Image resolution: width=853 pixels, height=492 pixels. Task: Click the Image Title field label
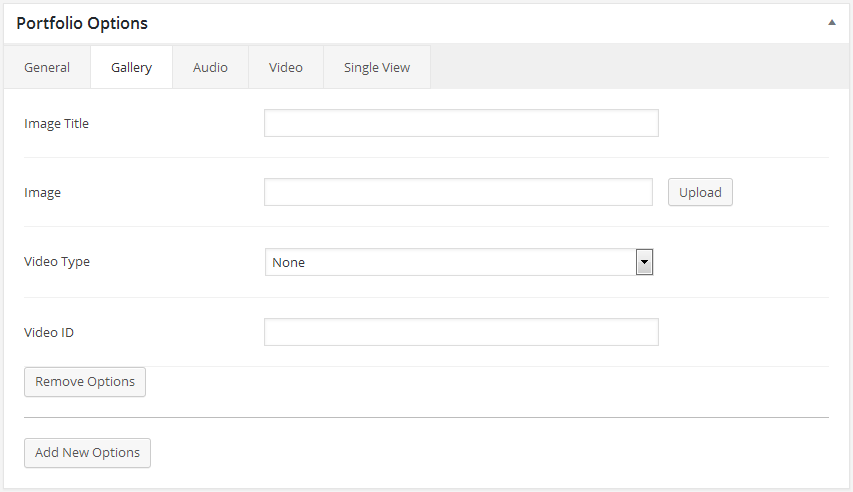(x=56, y=123)
